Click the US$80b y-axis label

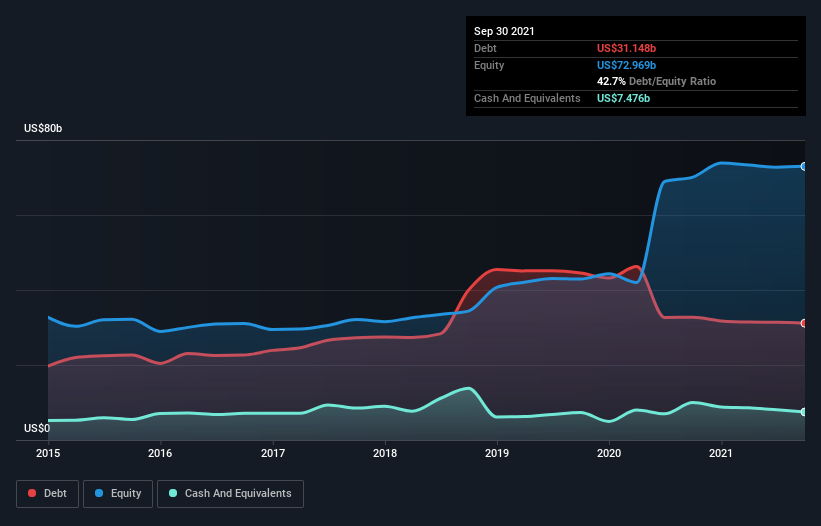point(43,128)
